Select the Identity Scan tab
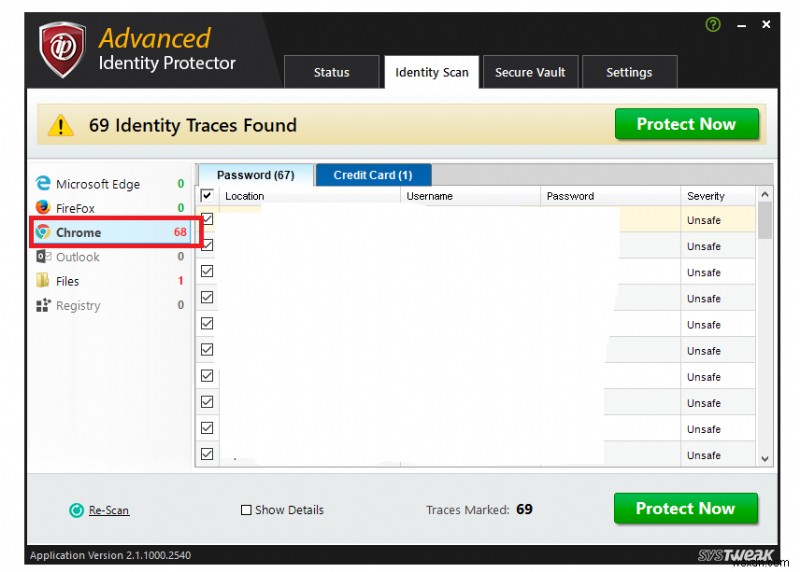Screen dimensions: 800x572 click(x=432, y=72)
